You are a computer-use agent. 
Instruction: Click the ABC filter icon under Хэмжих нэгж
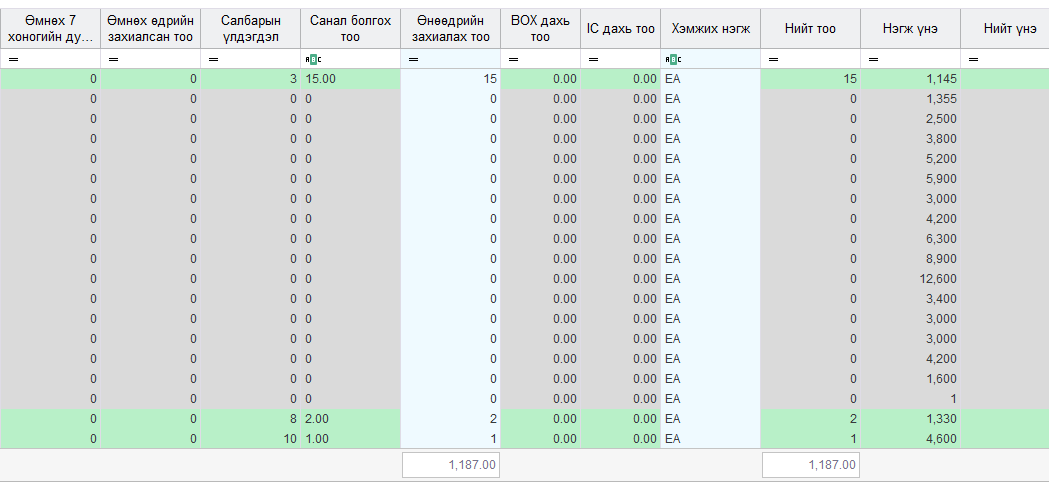[x=673, y=60]
